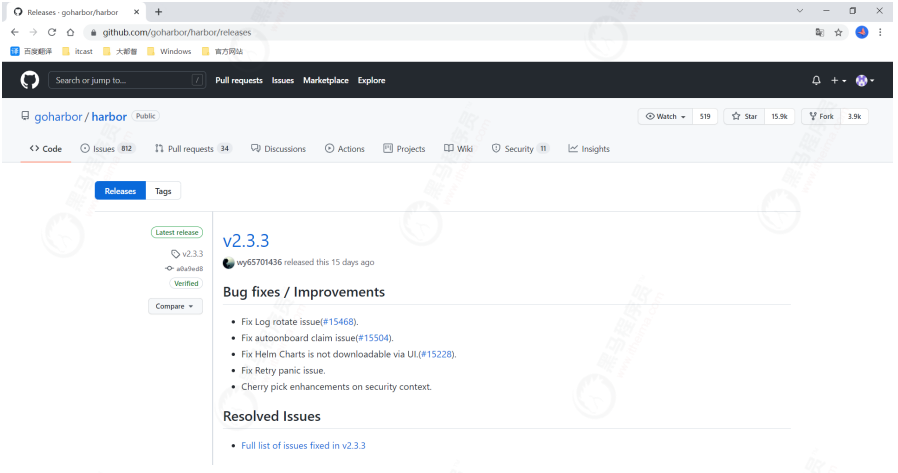Fork the harbor repository
Viewport: 898px width, 473px height.
[x=821, y=116]
